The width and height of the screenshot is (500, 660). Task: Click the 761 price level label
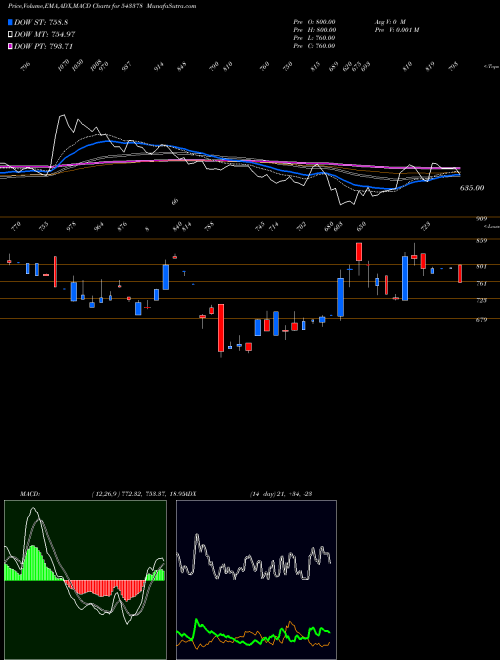point(481,284)
